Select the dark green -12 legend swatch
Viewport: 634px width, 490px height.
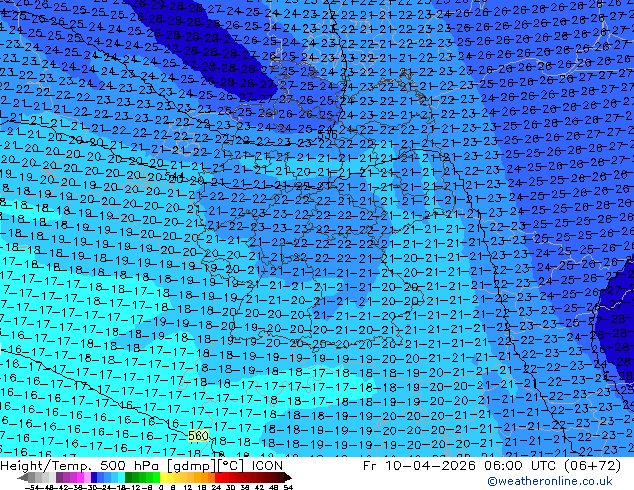[129, 477]
